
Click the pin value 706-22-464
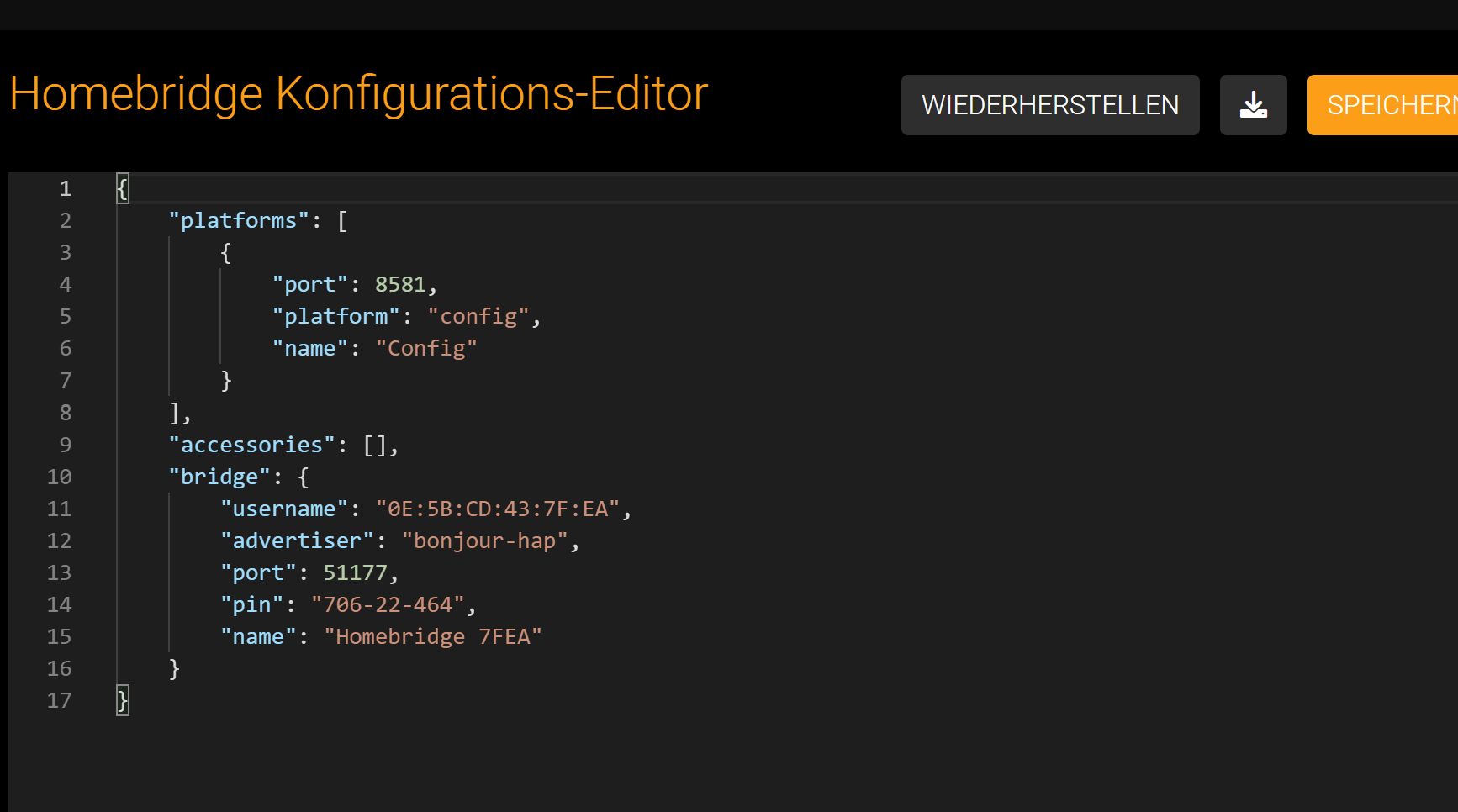click(388, 605)
